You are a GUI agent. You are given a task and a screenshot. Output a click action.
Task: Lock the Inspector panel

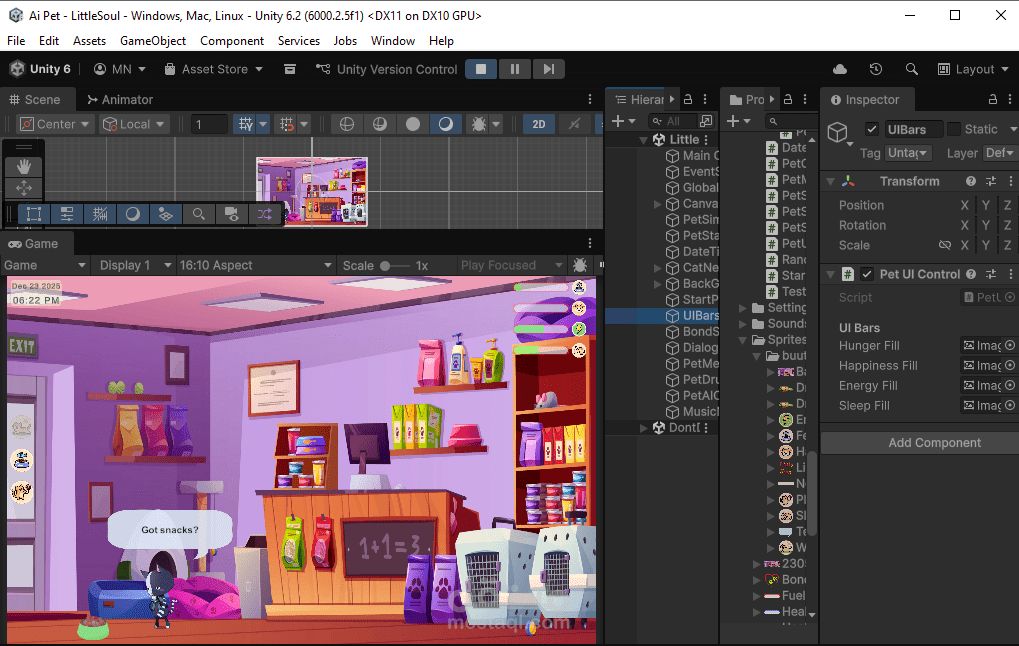tap(992, 100)
